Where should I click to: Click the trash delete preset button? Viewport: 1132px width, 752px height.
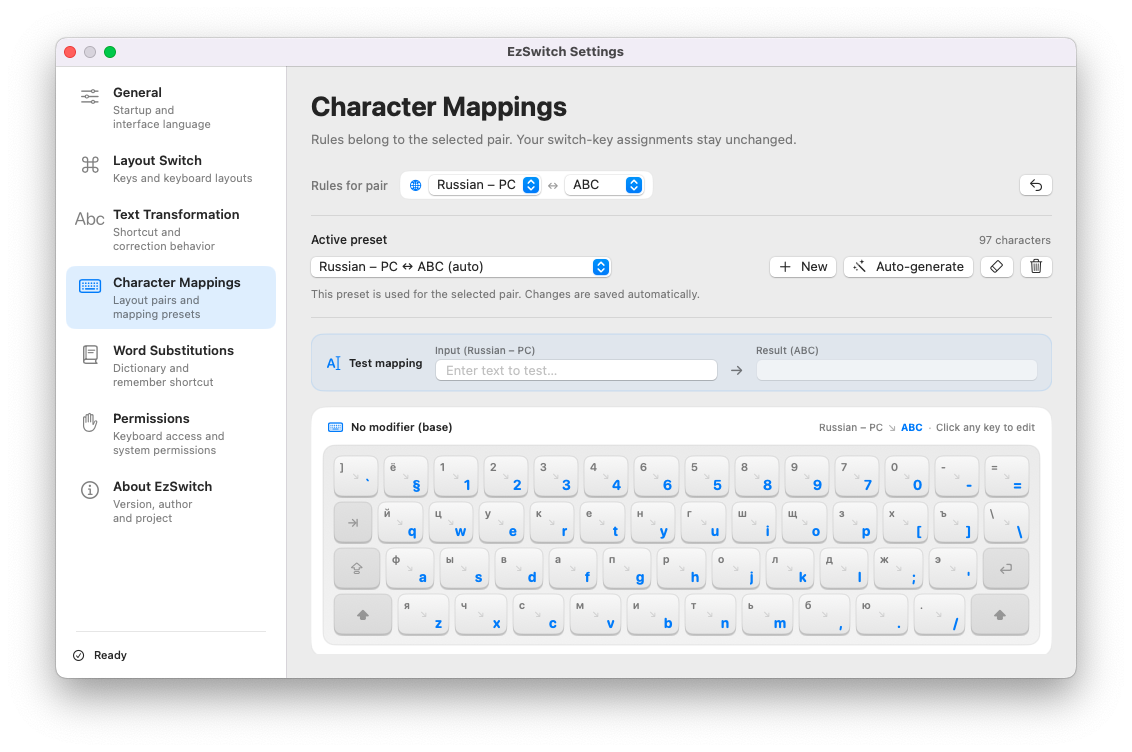click(x=1036, y=266)
